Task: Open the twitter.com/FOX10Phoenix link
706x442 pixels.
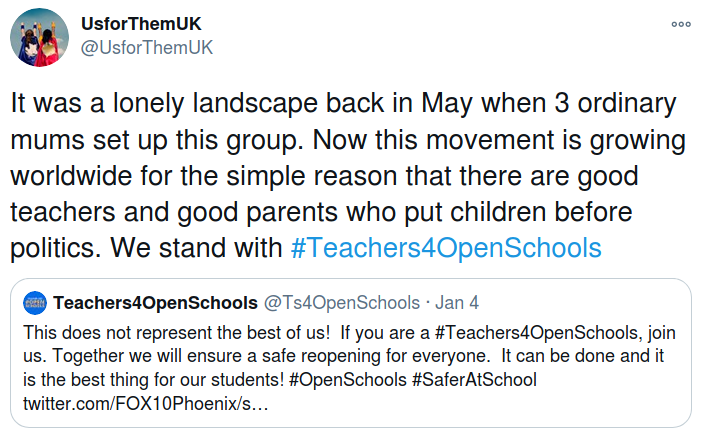Action: click(145, 404)
